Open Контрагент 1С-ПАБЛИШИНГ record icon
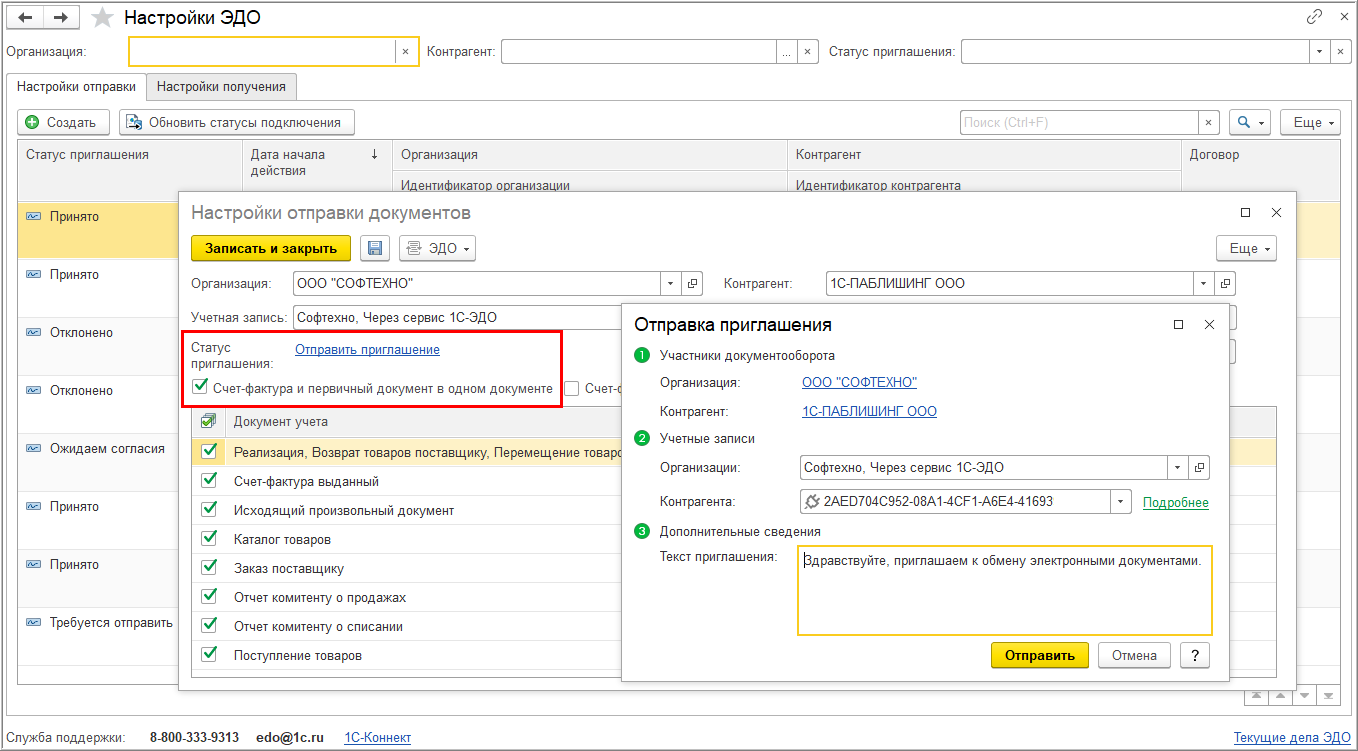Viewport: 1358px width, 751px height. [1226, 284]
